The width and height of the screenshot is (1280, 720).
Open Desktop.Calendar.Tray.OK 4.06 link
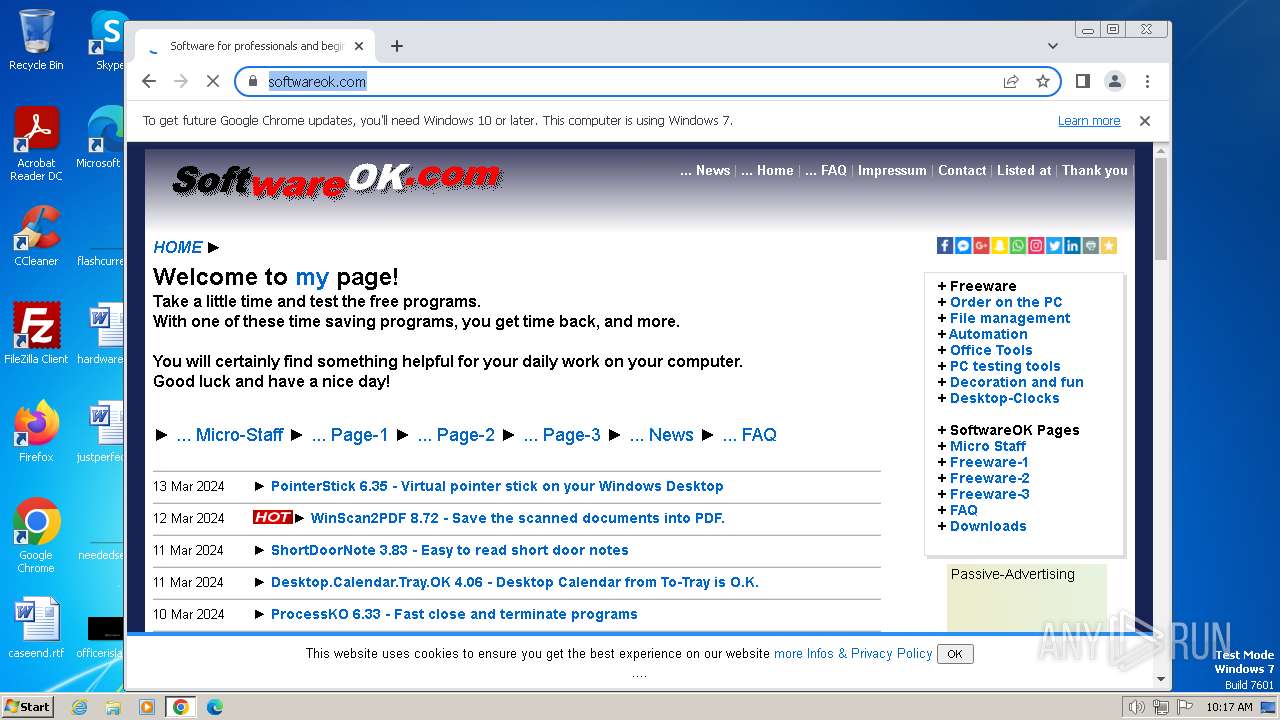[x=515, y=582]
